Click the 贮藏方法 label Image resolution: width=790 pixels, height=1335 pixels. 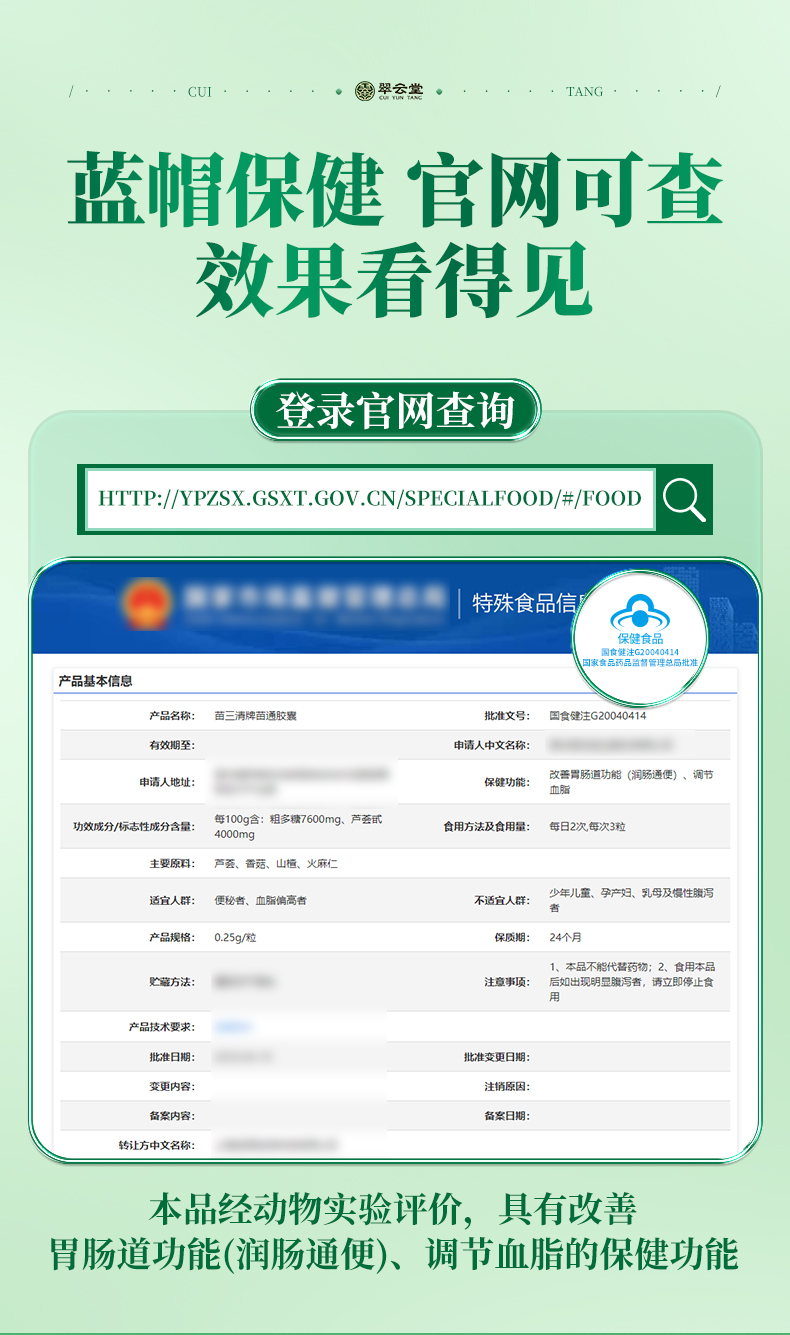pos(172,982)
